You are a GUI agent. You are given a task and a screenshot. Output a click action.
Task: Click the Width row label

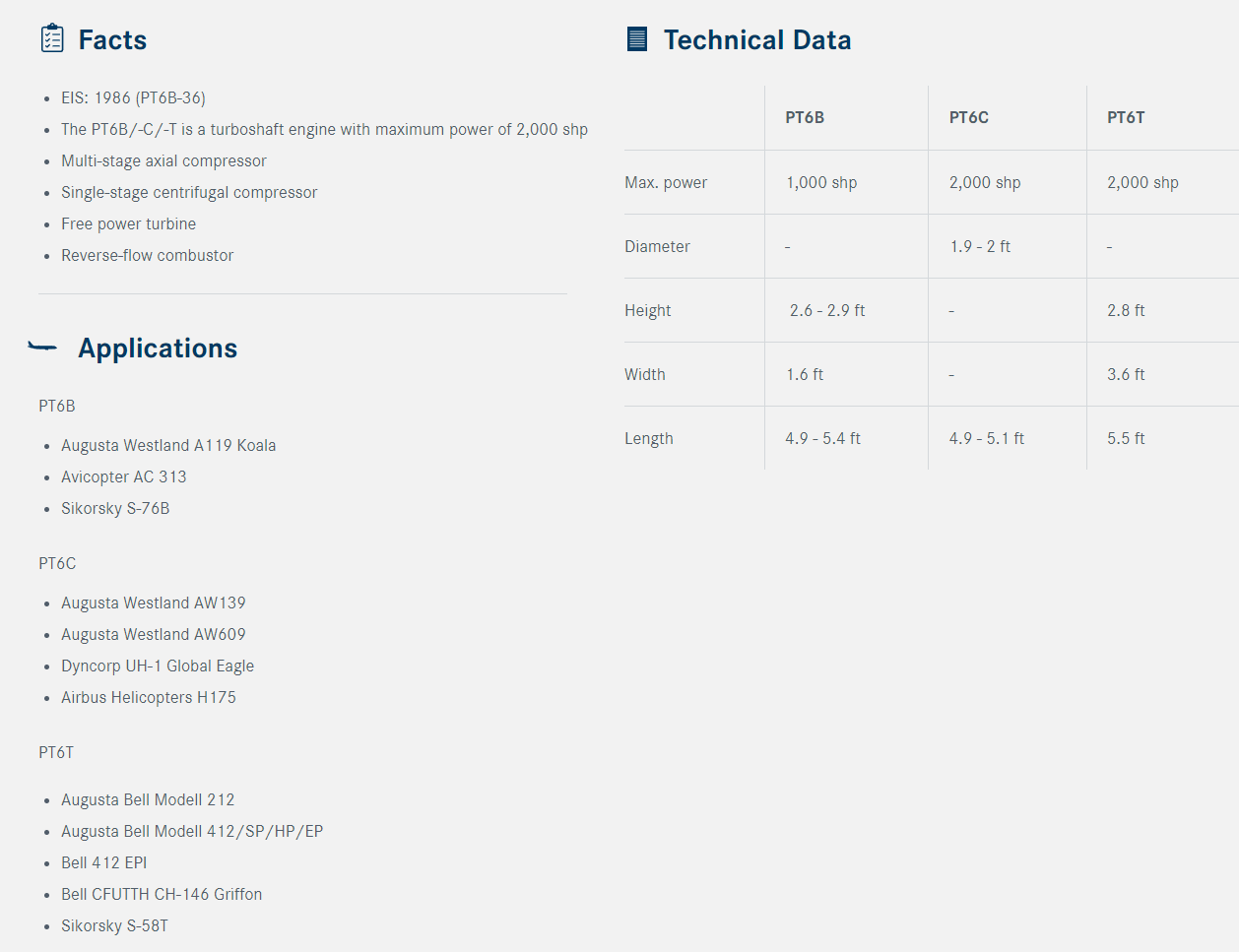[x=644, y=374]
